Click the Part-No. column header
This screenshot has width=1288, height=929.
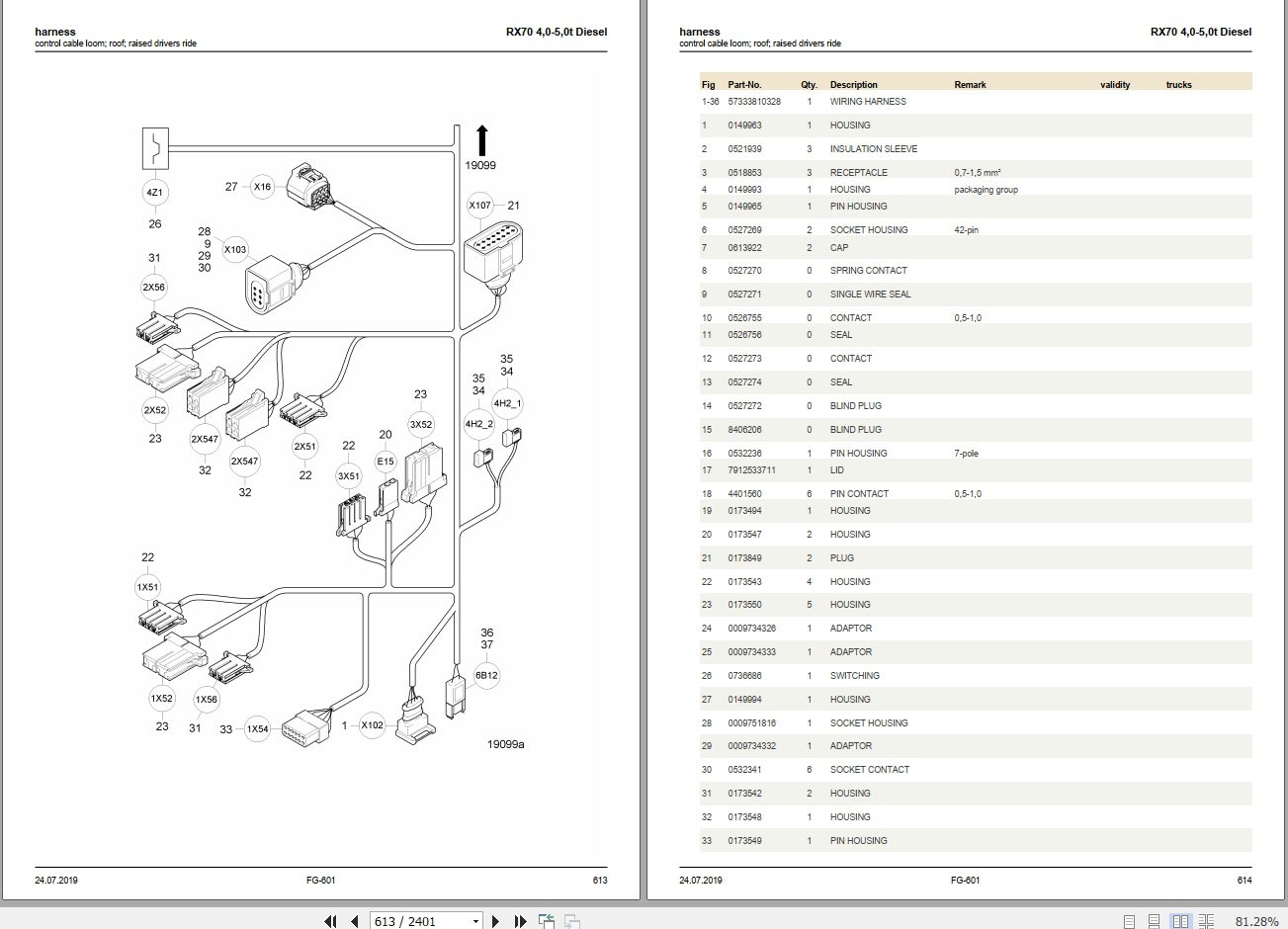[744, 85]
